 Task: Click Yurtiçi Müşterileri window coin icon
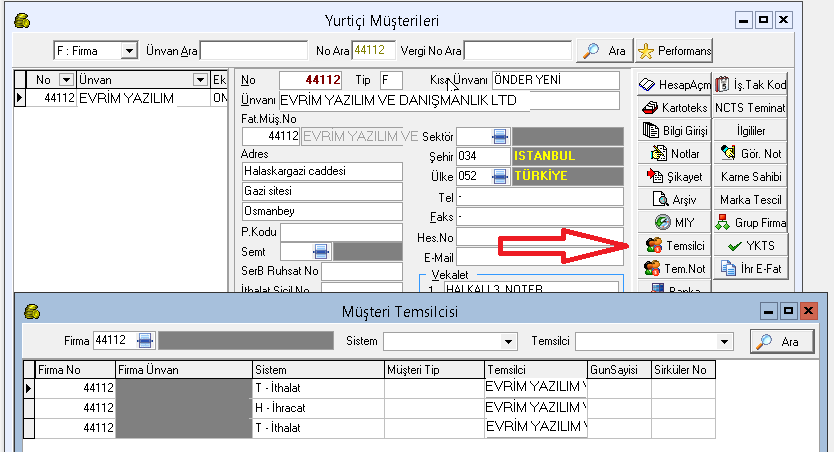pyautogui.click(x=22, y=21)
